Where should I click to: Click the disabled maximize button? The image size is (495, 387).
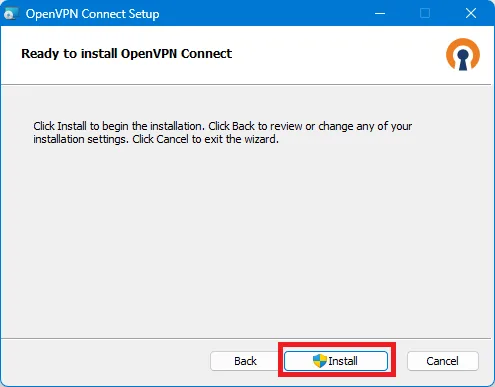(425, 13)
